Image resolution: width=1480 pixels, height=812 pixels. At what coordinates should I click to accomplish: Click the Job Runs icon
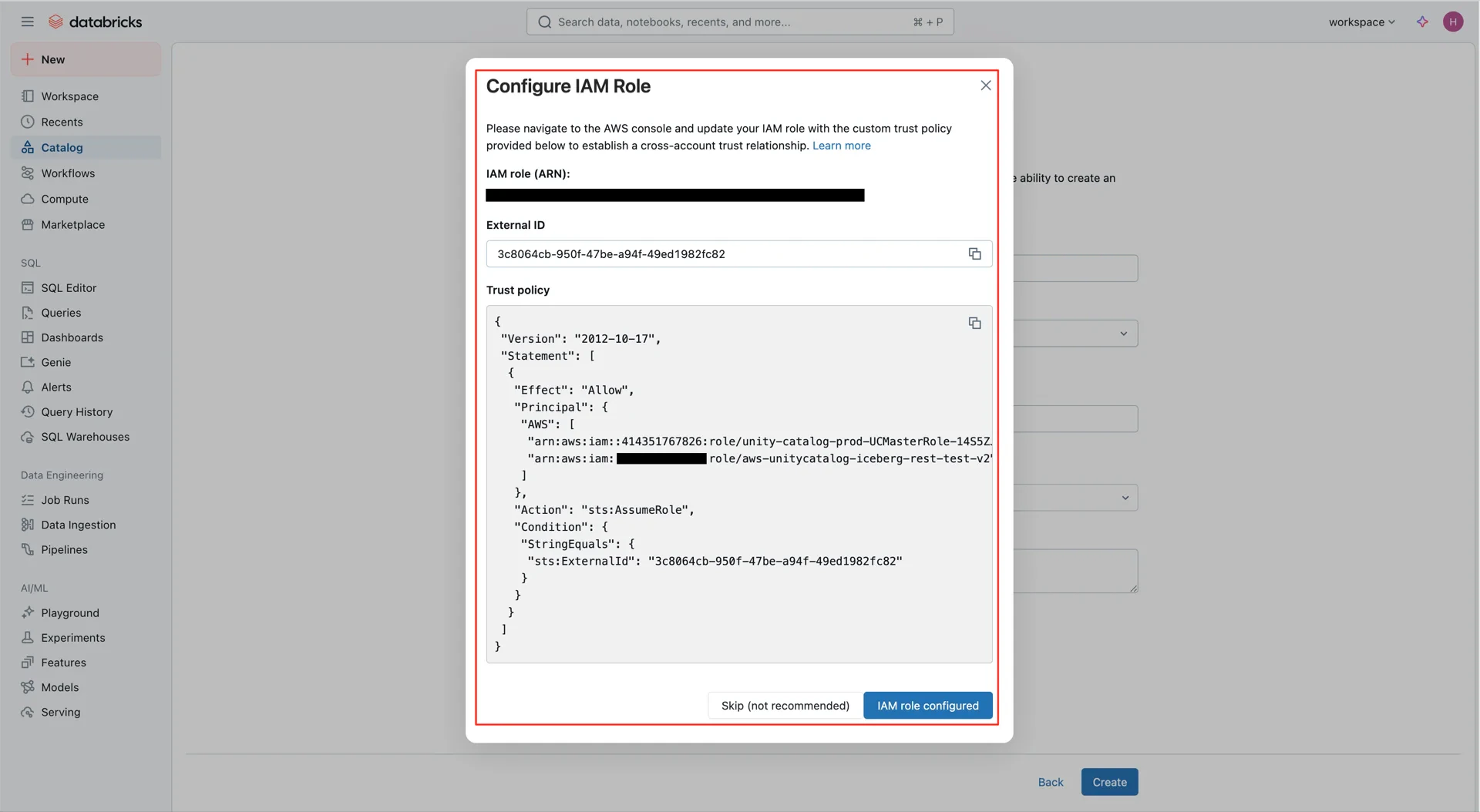28,500
